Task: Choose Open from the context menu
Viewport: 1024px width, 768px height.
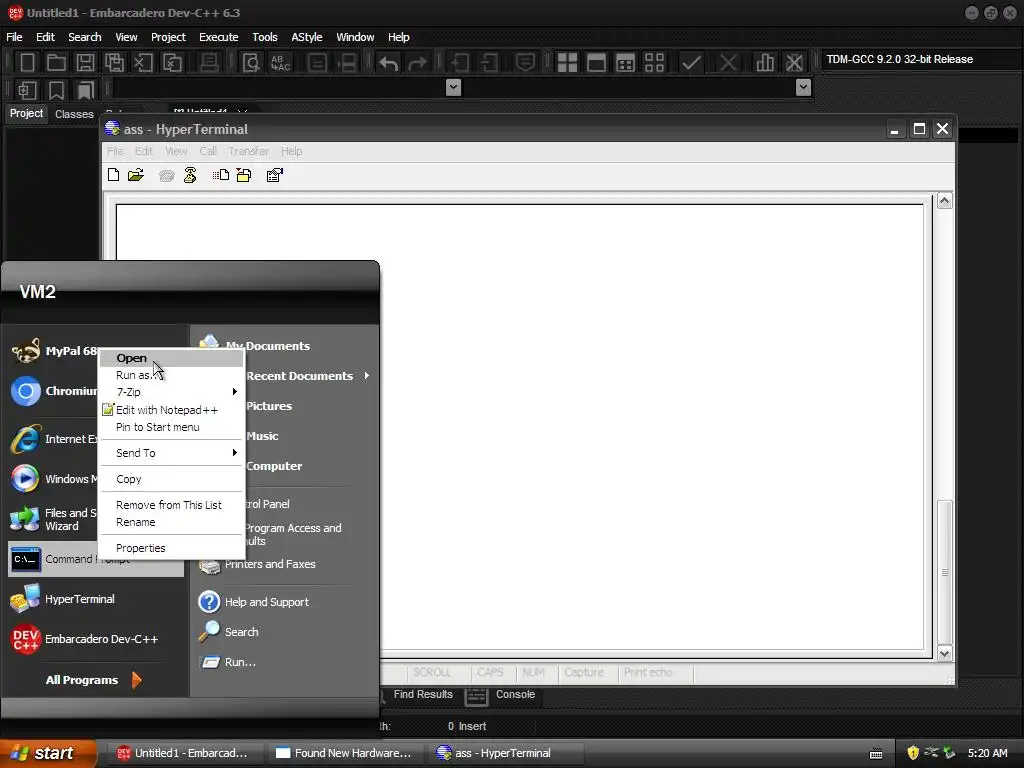Action: (172, 358)
